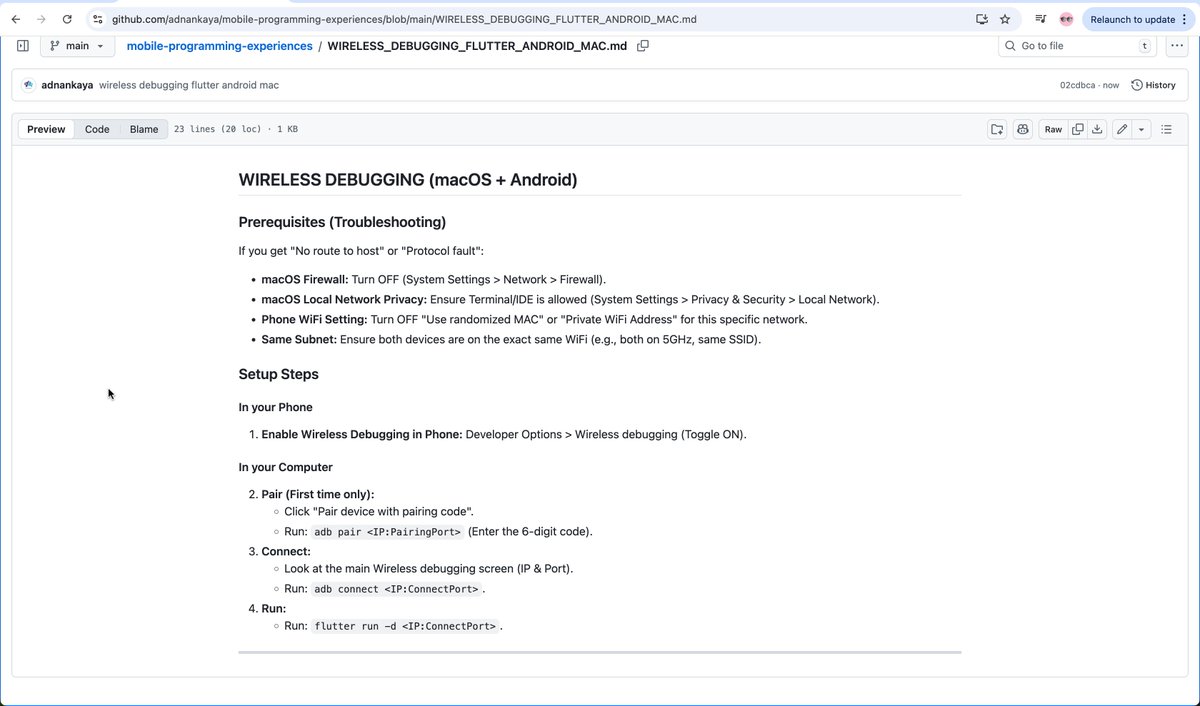
Task: Click heading WIRELESS DEBUGGING (macOS + Android)
Action: [x=408, y=180]
